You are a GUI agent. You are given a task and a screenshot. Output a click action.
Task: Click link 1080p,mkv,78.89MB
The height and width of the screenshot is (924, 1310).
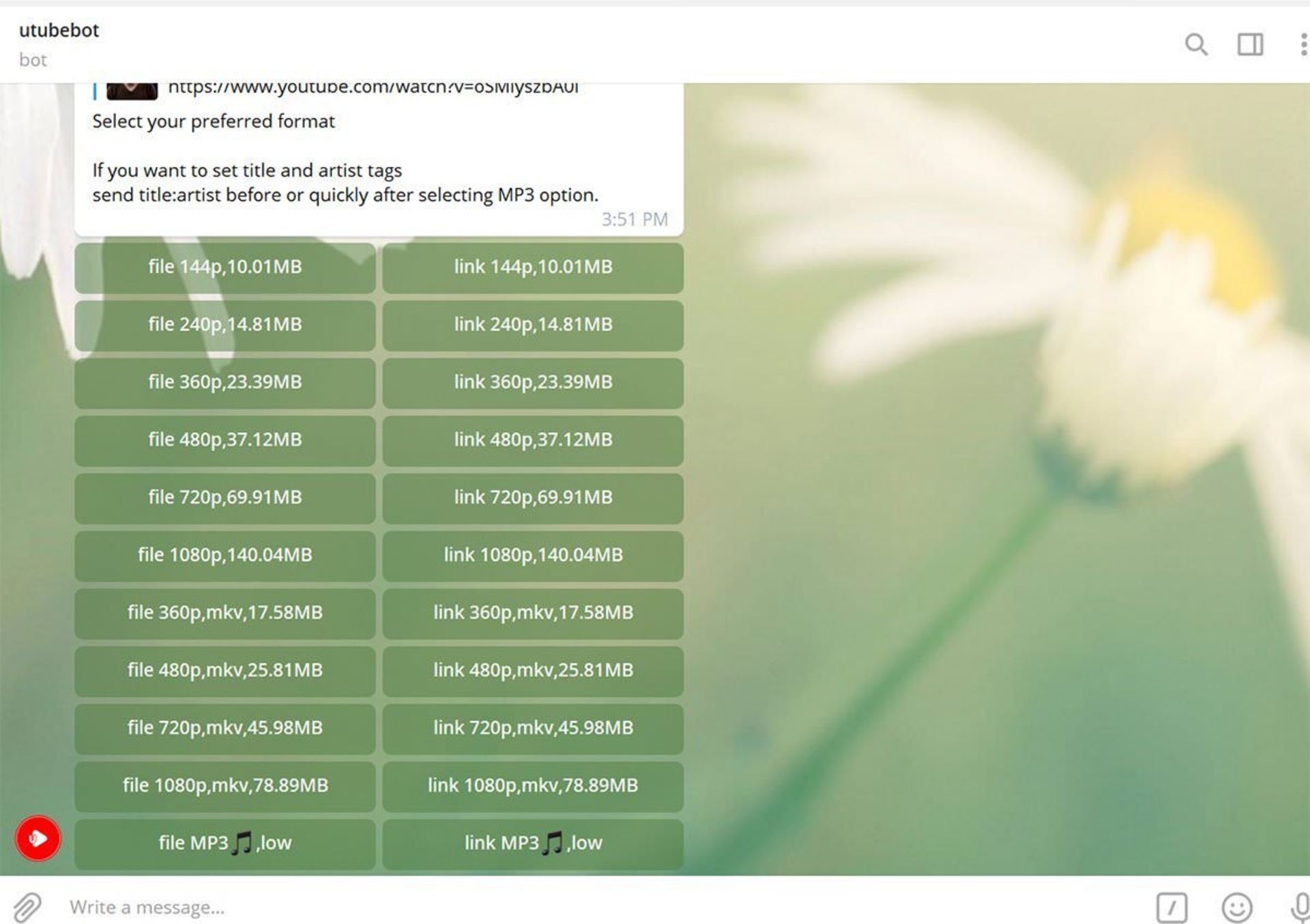(533, 786)
